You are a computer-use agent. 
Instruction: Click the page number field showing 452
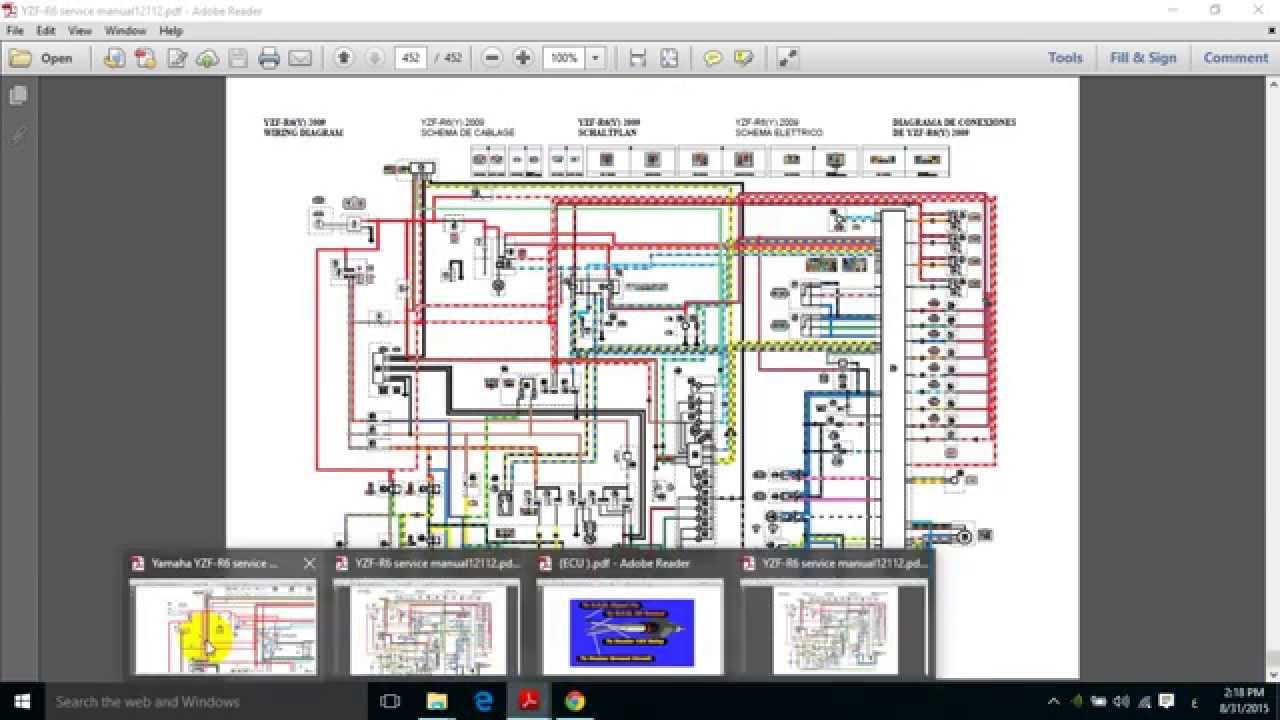pos(411,58)
